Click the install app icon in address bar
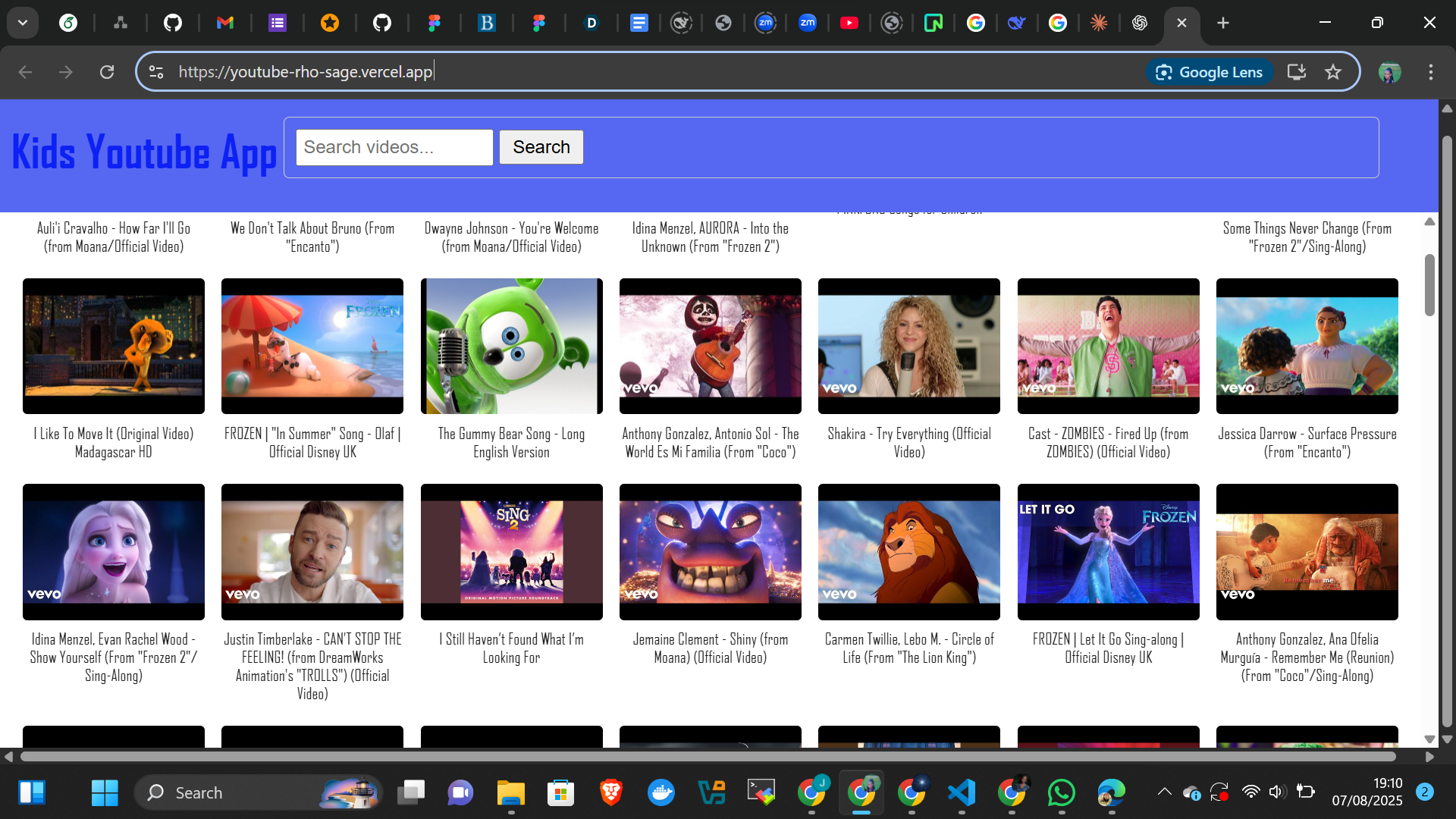The width and height of the screenshot is (1456, 819). (x=1296, y=72)
